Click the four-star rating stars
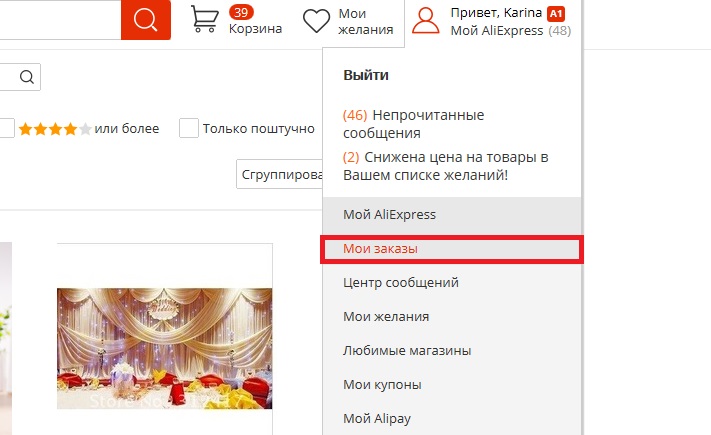 point(55,129)
